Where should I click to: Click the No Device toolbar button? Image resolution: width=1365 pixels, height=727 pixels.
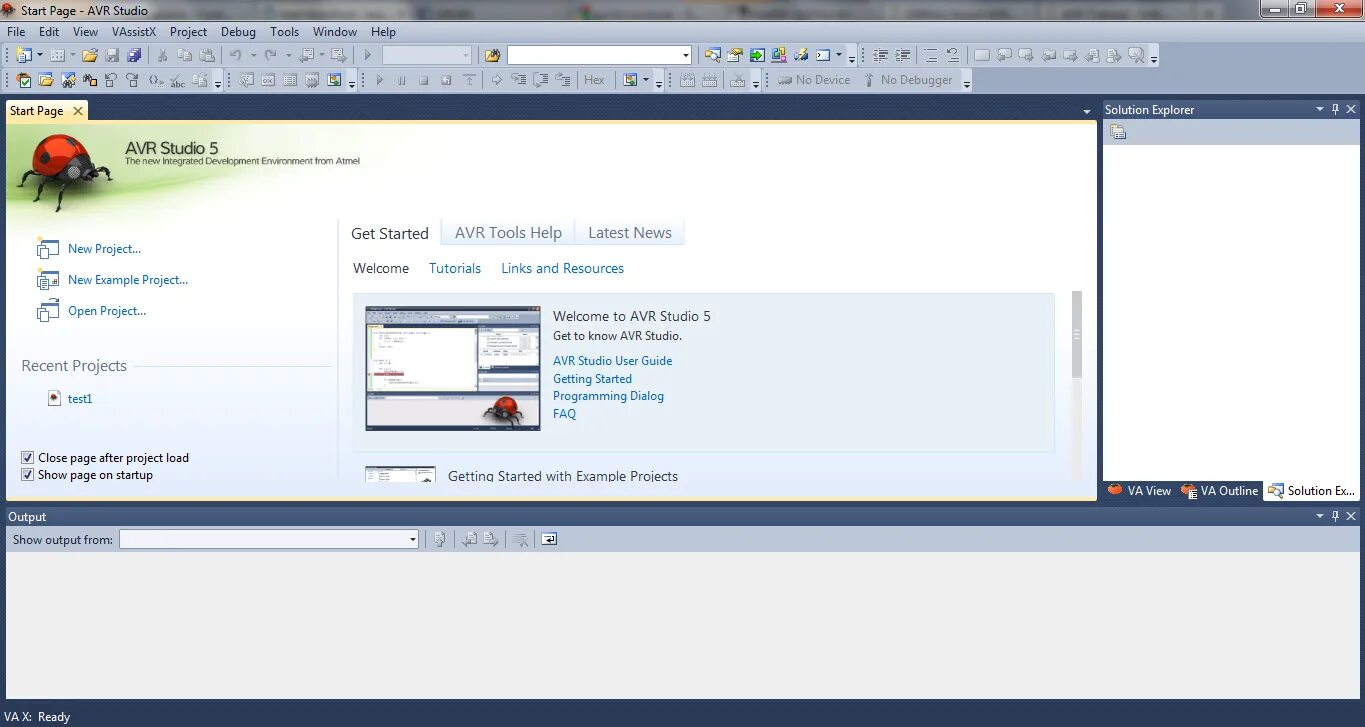(813, 80)
